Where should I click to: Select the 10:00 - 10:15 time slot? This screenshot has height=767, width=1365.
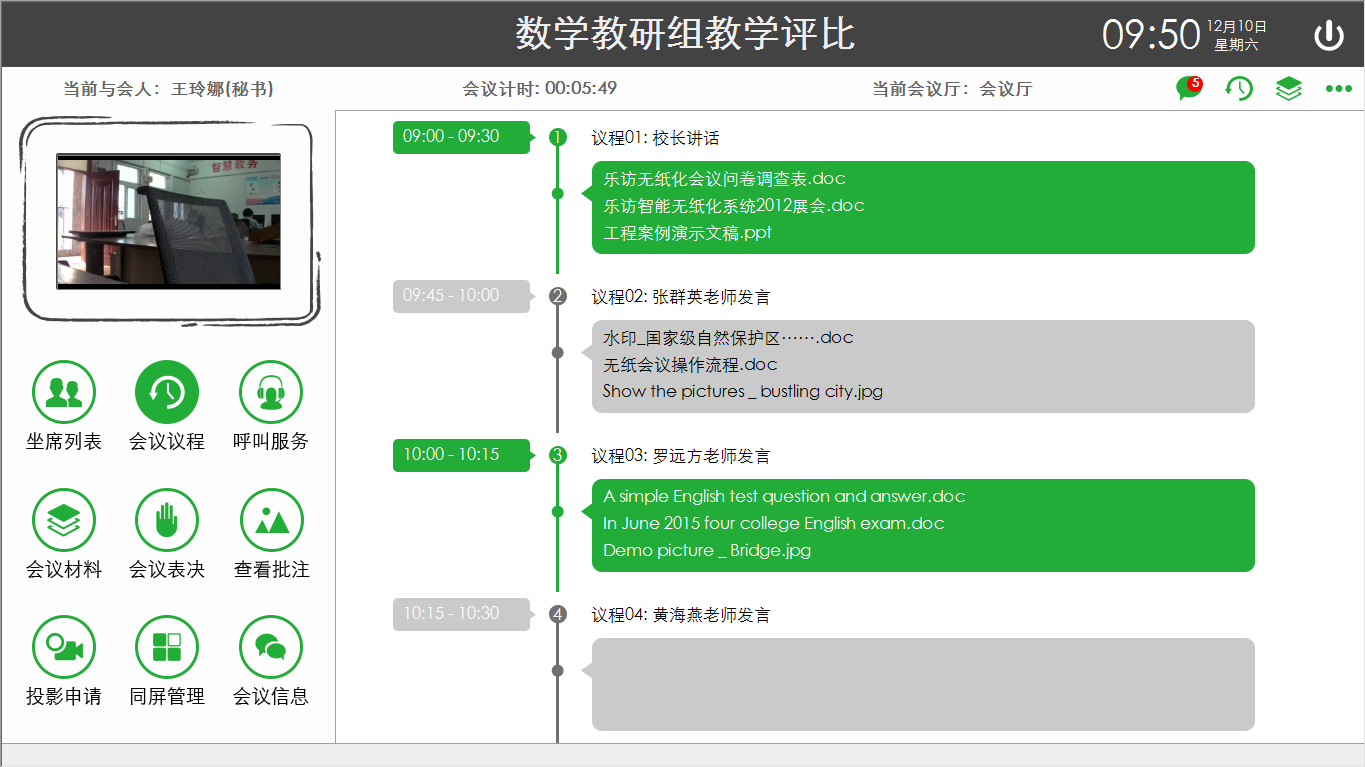[x=460, y=455]
